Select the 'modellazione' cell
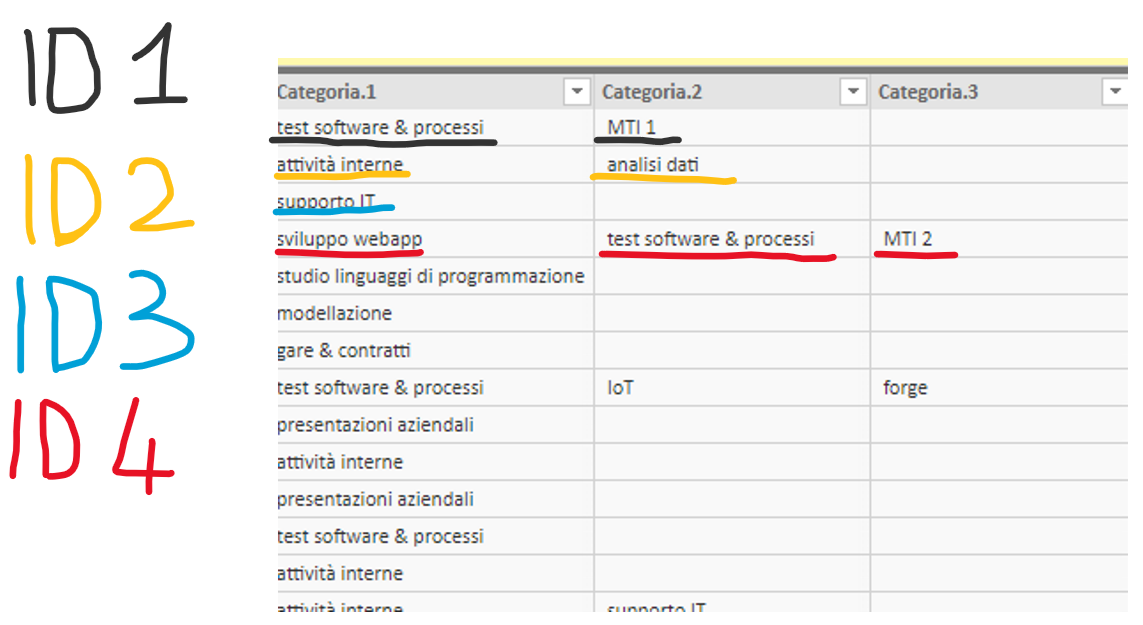1143x625 pixels. [436, 314]
